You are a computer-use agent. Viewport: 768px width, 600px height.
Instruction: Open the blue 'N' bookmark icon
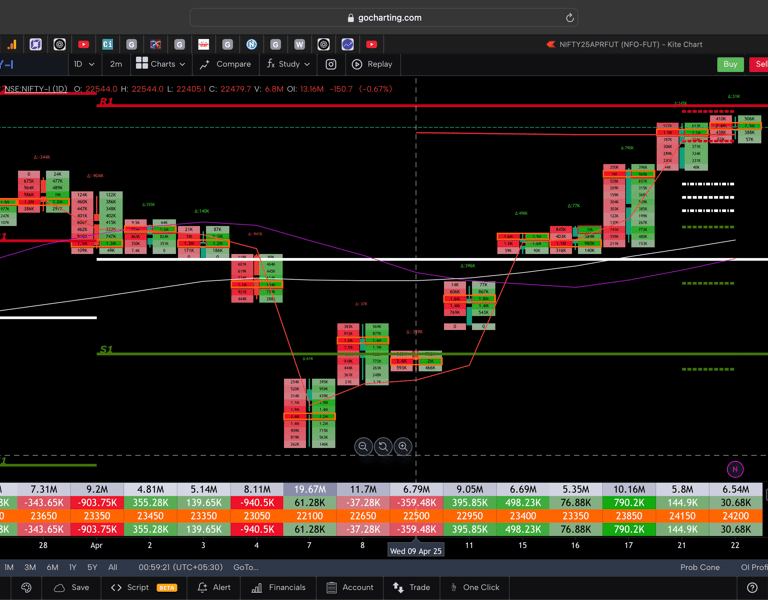[251, 45]
